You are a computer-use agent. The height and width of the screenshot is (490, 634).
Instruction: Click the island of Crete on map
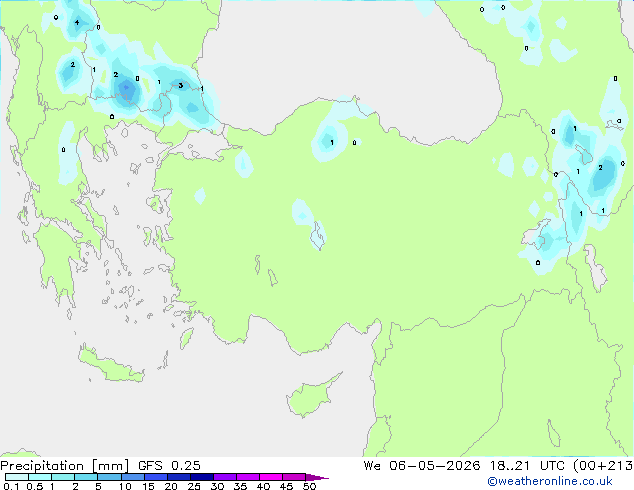111,366
